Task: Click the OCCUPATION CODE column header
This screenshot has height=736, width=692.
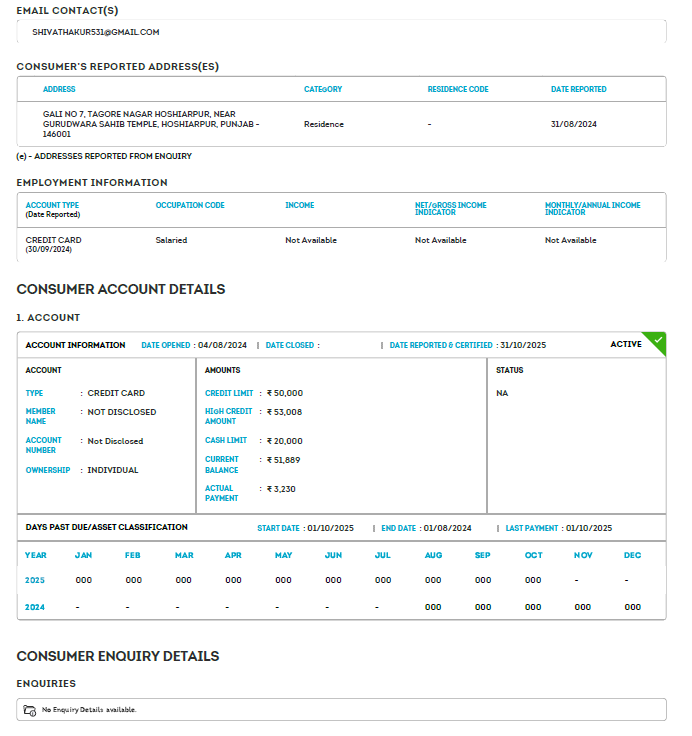Action: (190, 205)
